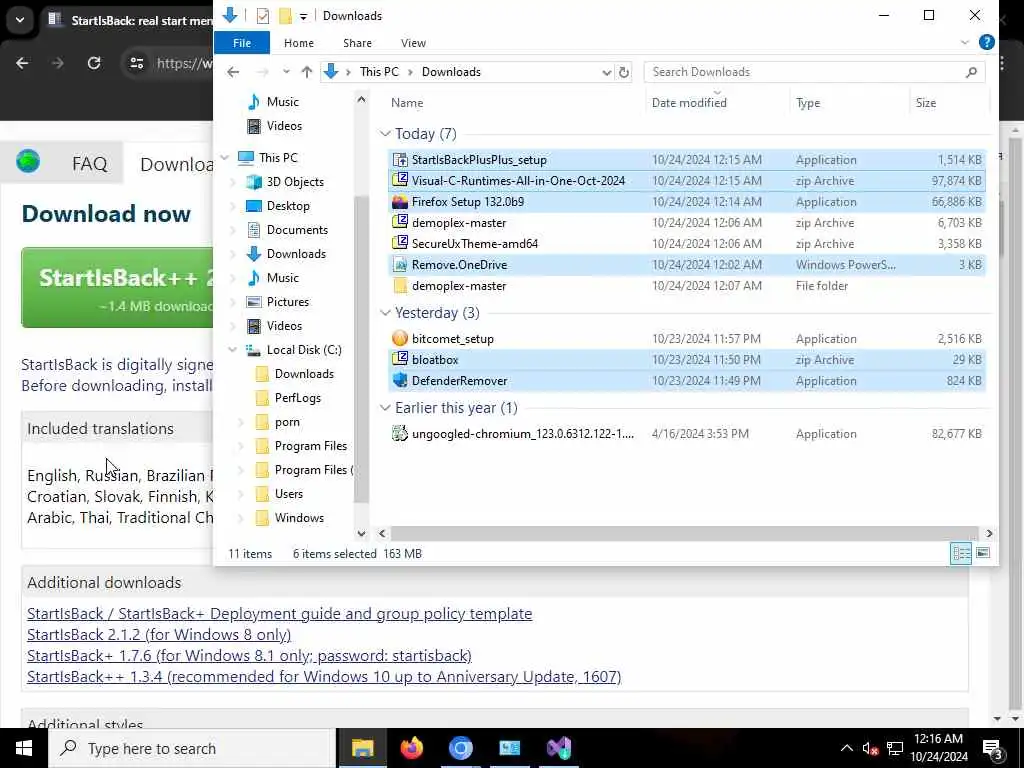1024x768 pixels.
Task: Click the demoplex-master zip archive icon
Action: point(400,223)
